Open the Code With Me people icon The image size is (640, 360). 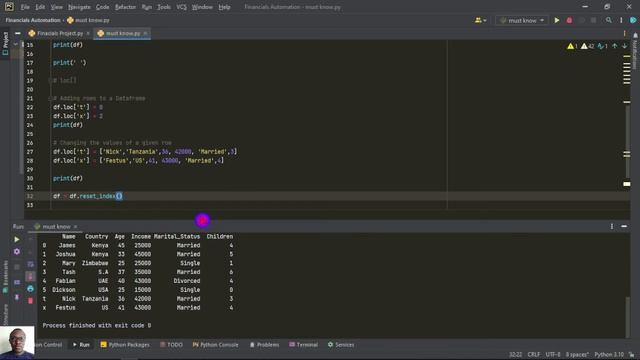click(x=480, y=20)
